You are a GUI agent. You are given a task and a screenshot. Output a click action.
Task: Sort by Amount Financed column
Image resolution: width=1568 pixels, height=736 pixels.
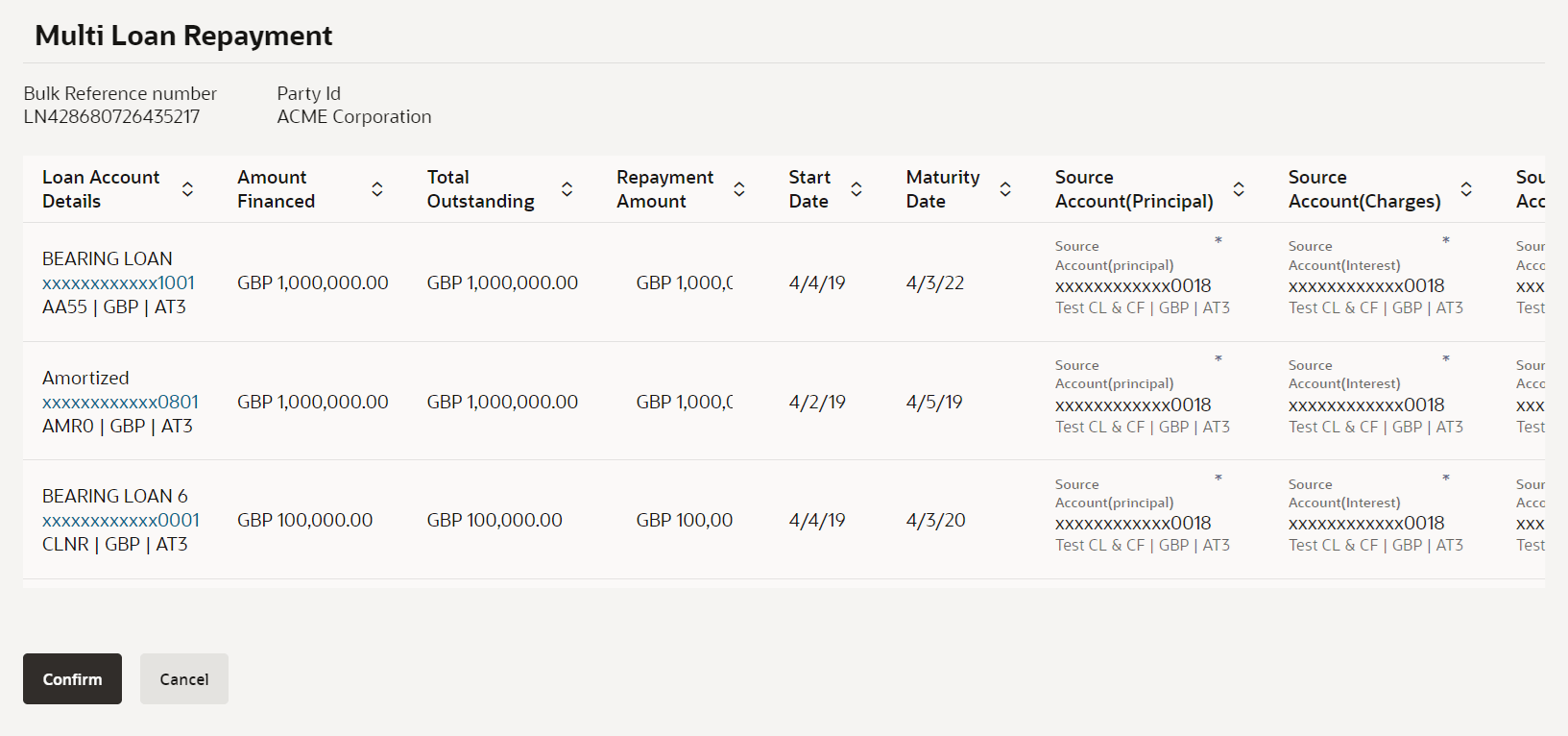(377, 189)
